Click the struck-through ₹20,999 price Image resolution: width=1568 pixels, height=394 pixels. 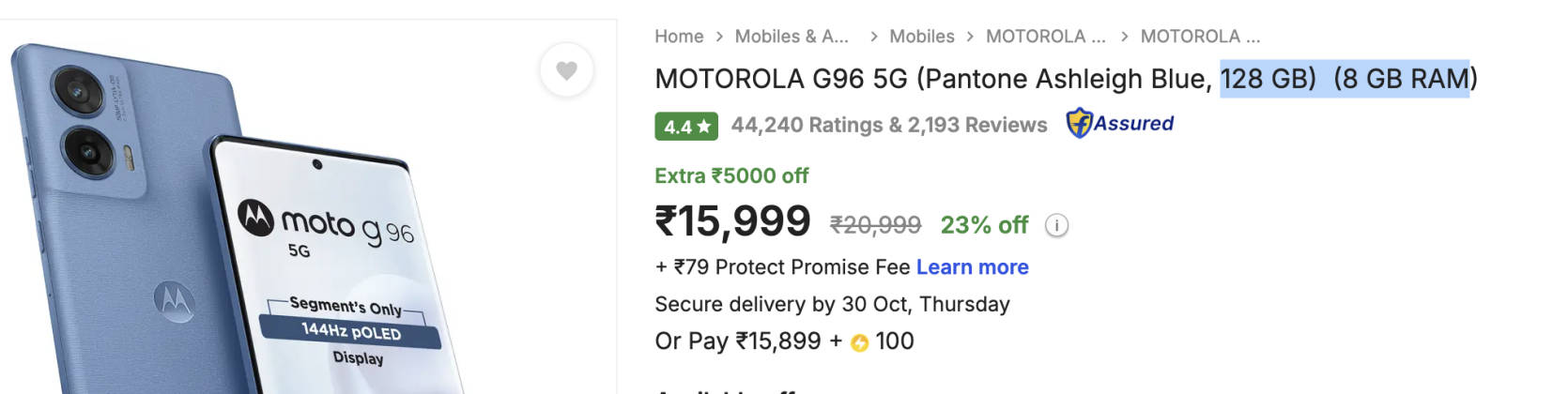coord(875,225)
